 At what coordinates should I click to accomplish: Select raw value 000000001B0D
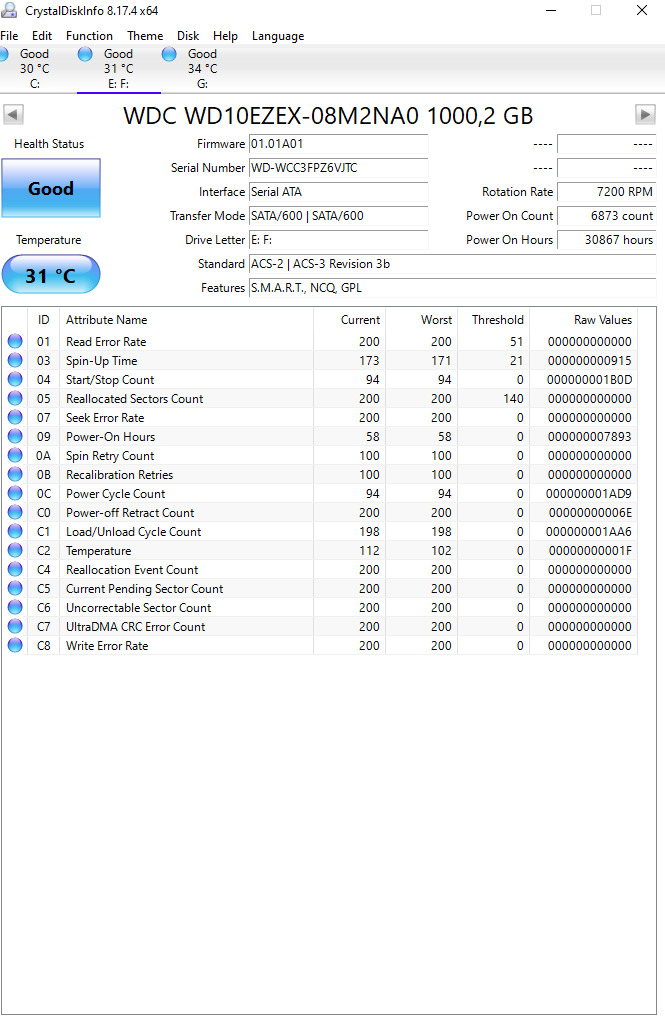point(590,380)
